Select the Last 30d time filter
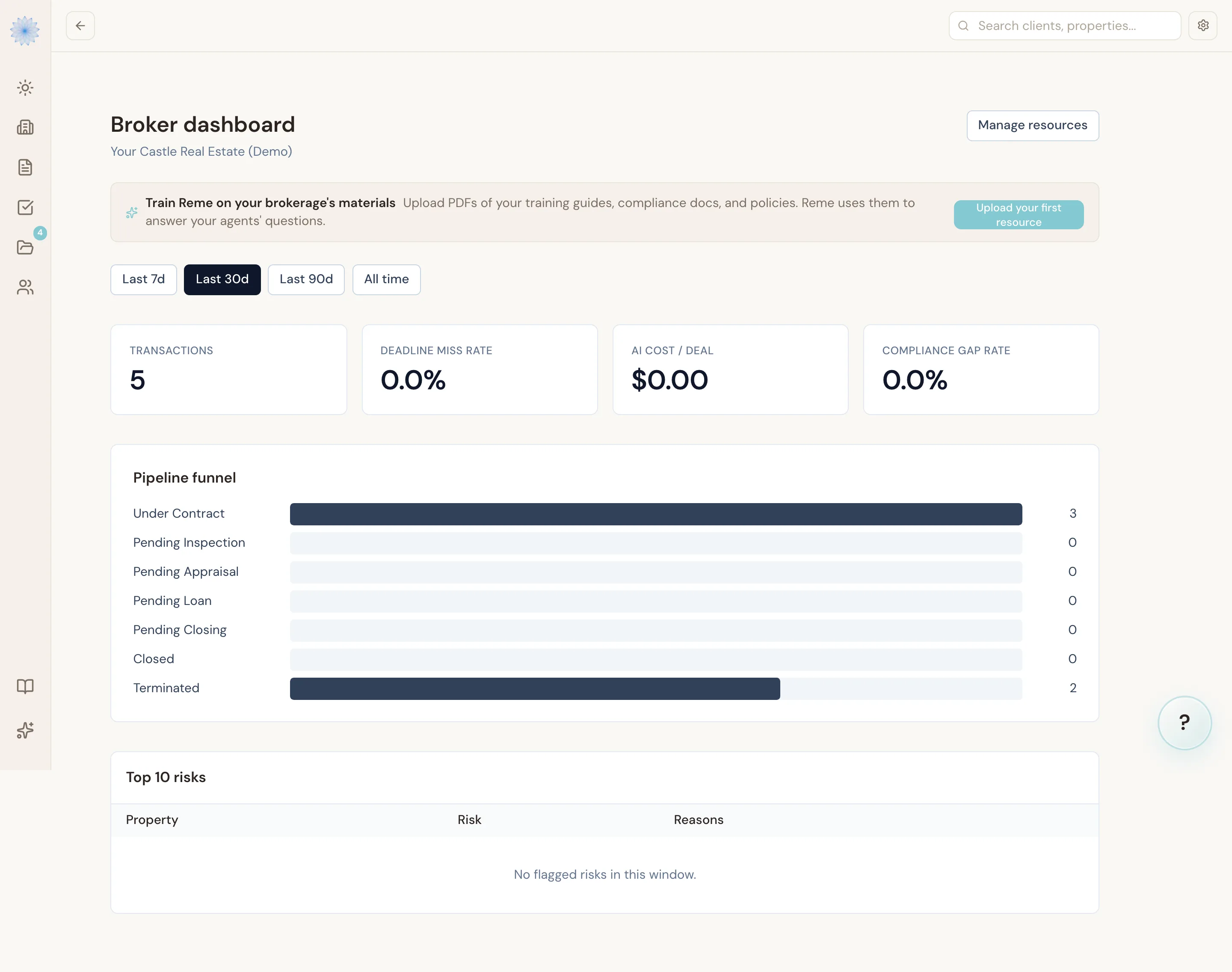This screenshot has width=1232, height=972. pos(222,279)
